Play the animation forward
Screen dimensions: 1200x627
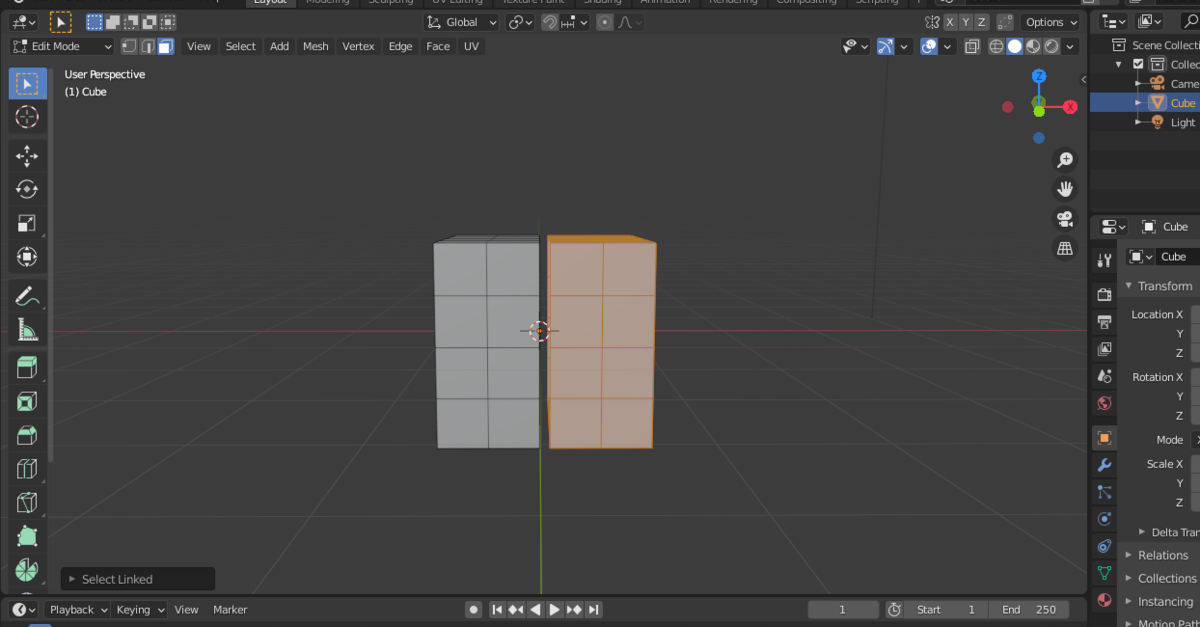point(554,610)
